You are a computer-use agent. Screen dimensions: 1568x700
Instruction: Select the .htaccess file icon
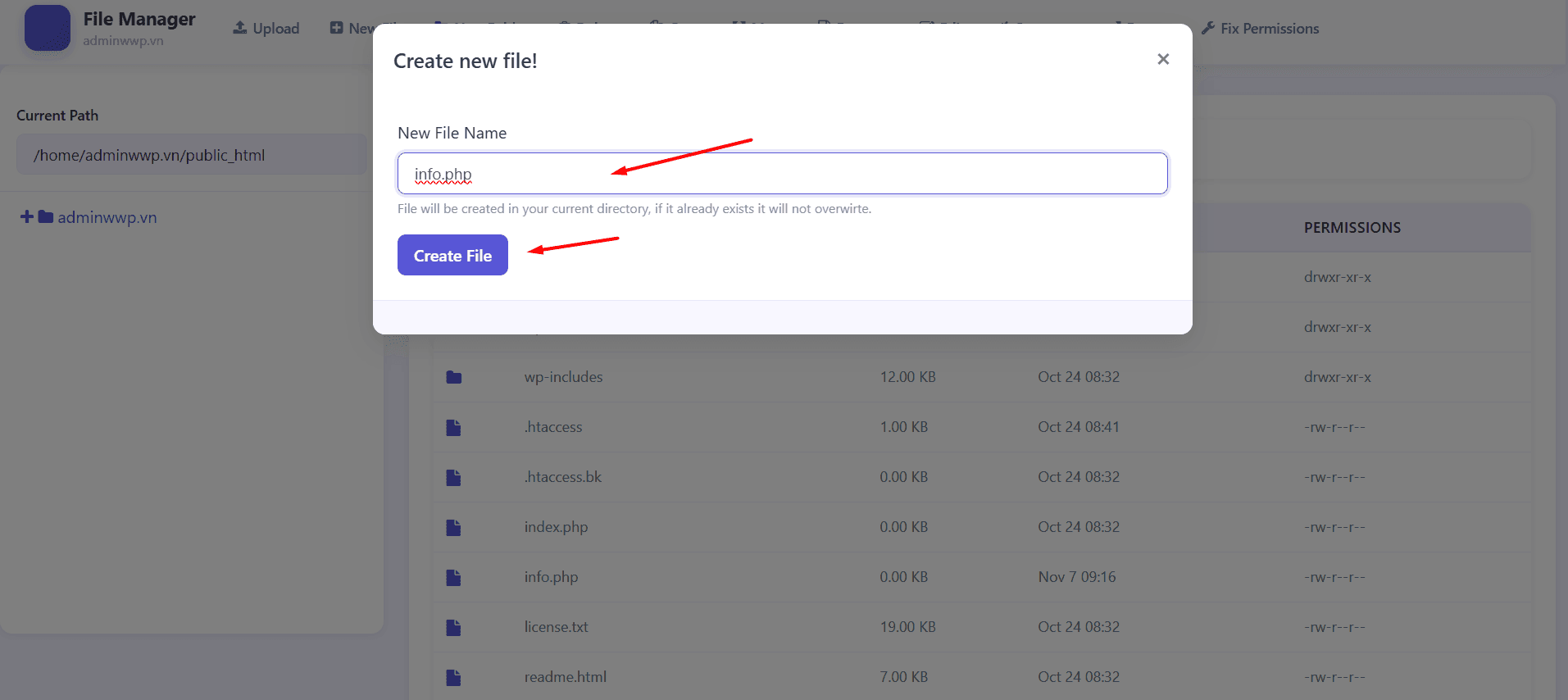(453, 427)
